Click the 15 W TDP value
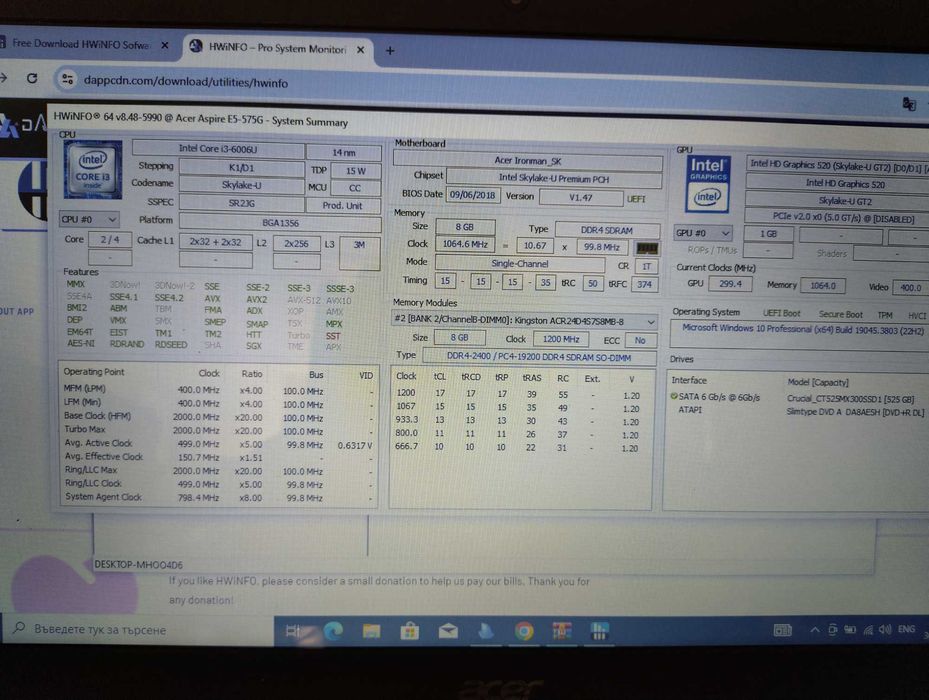This screenshot has height=700, width=929. tap(355, 171)
